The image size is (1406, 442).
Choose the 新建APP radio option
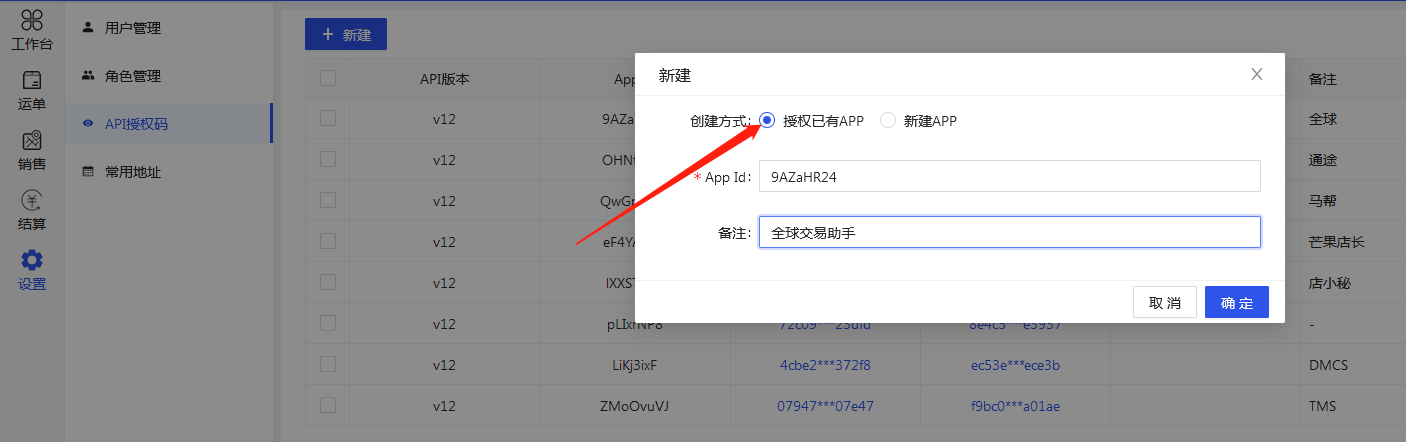pyautogui.click(x=888, y=121)
